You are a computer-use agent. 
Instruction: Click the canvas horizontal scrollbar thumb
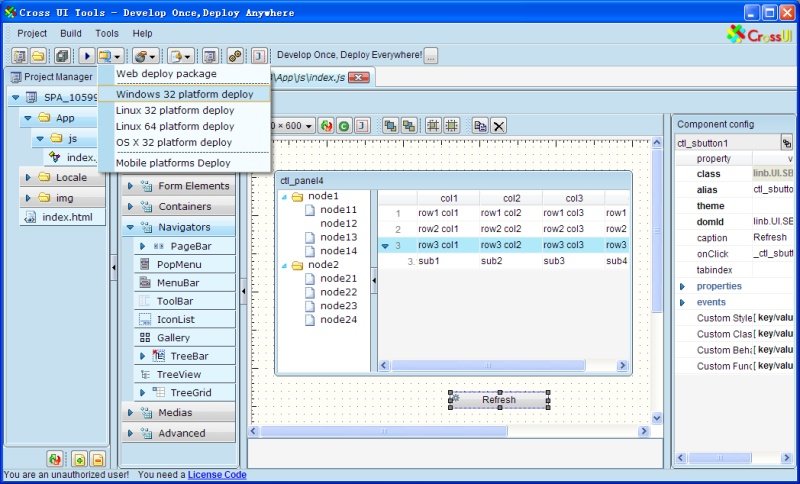pyautogui.click(x=384, y=432)
